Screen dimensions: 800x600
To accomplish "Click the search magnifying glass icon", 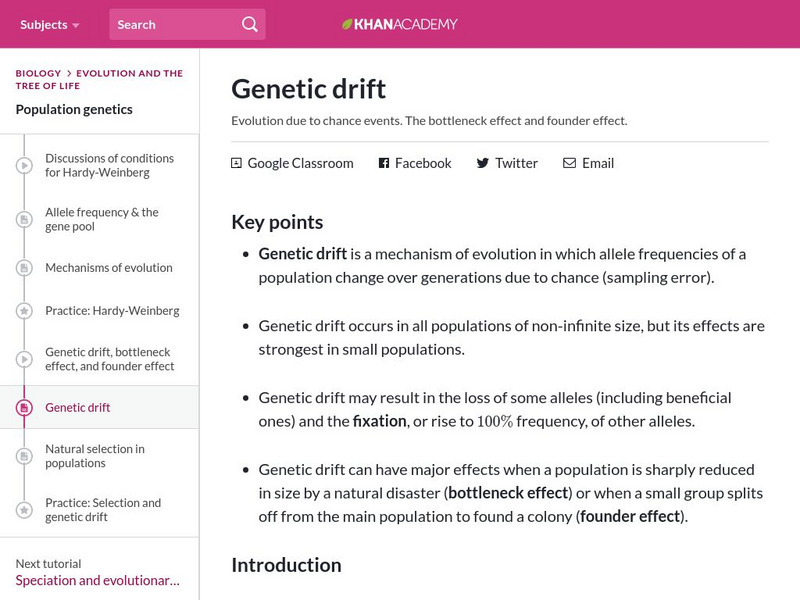I will tap(249, 23).
